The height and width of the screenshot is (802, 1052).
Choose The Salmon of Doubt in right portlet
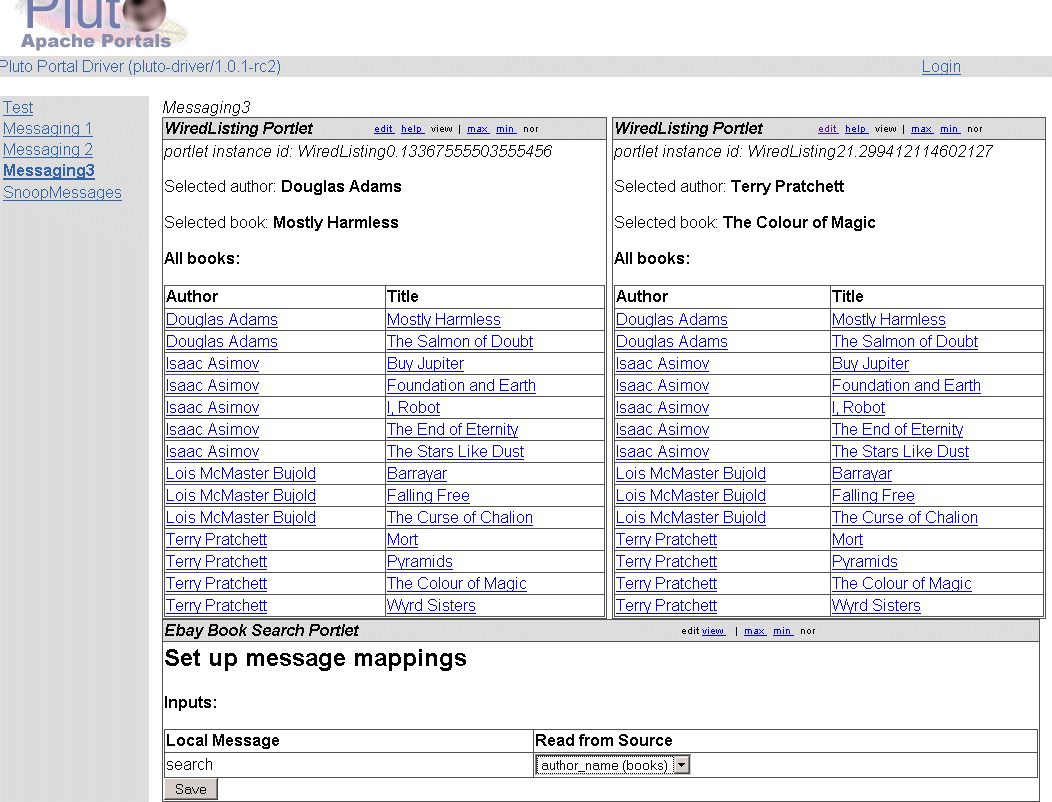click(x=904, y=342)
